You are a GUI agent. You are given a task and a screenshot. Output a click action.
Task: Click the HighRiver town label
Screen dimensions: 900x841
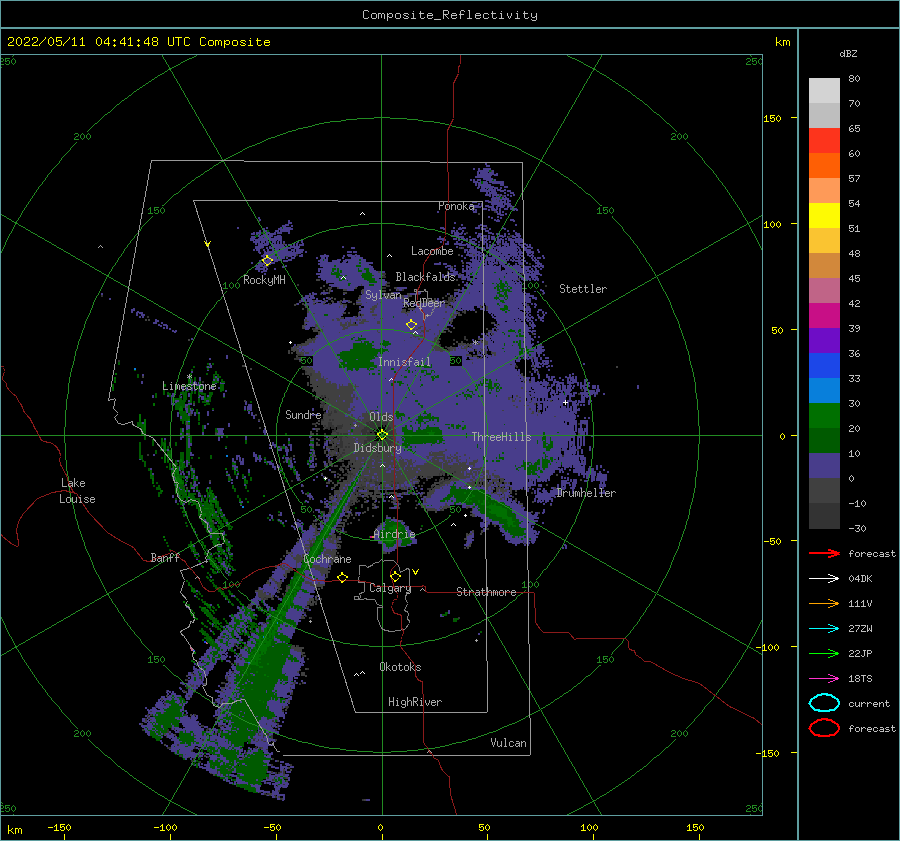point(415,702)
